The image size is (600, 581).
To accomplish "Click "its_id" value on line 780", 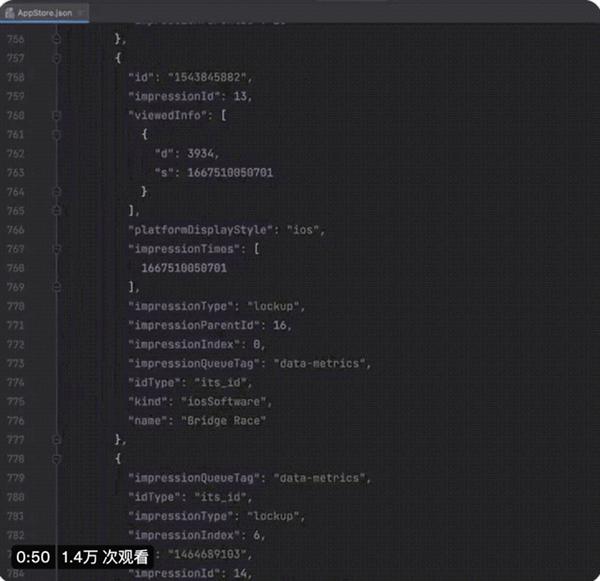I will (221, 497).
